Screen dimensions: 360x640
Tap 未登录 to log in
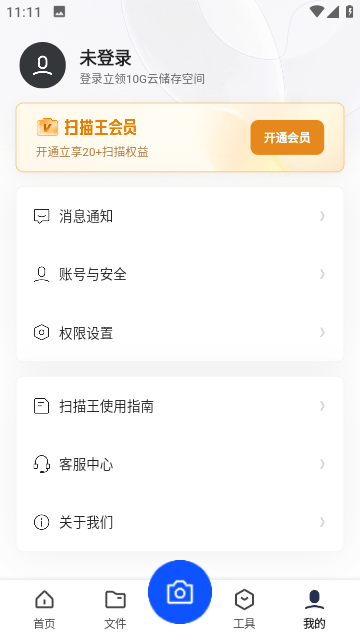[x=105, y=58]
